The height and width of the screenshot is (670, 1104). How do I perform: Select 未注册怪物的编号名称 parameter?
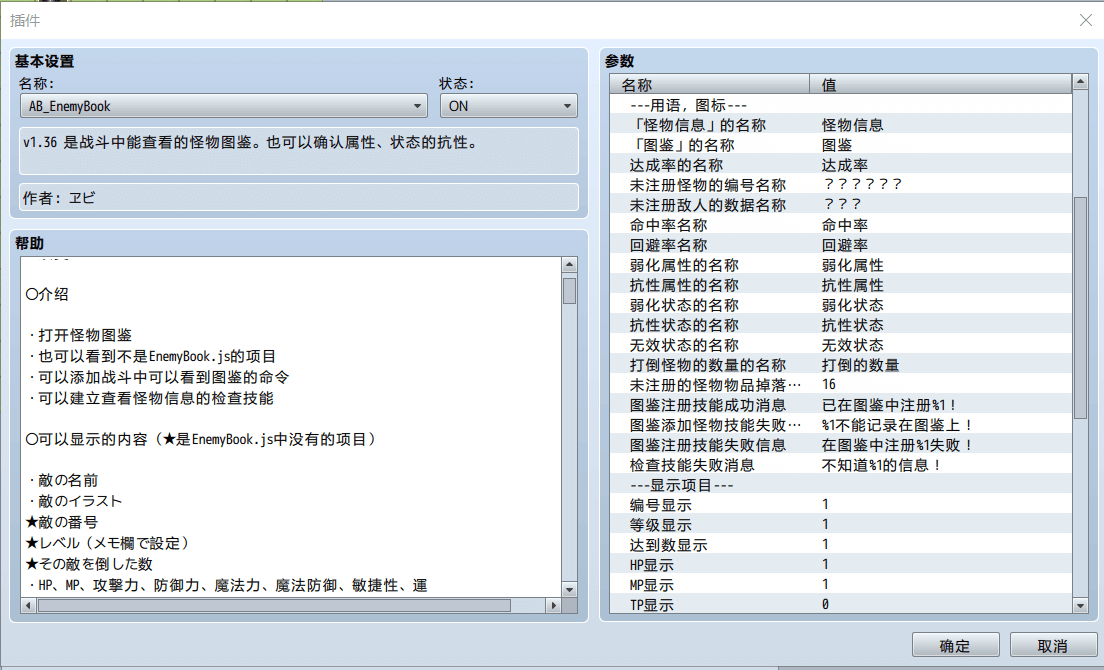[841, 185]
